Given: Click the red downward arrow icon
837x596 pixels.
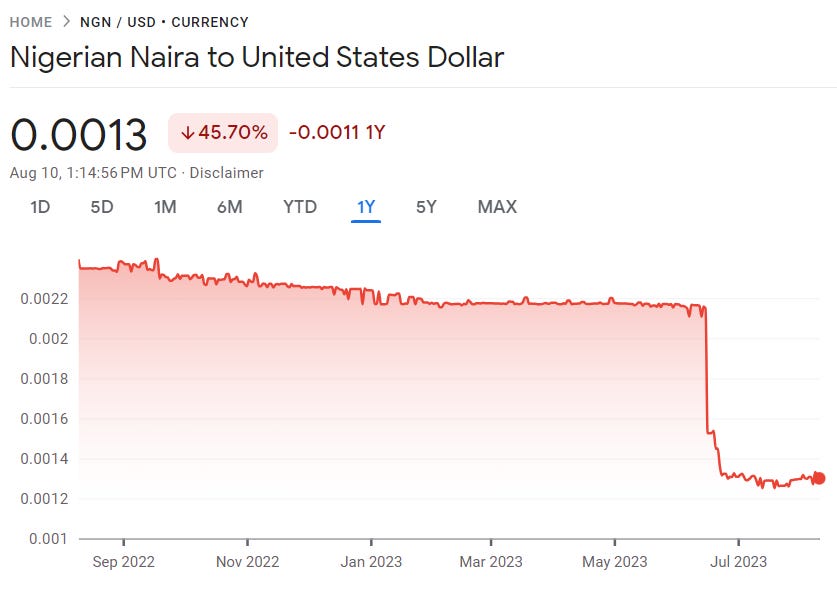Looking at the screenshot, I should pyautogui.click(x=190, y=132).
